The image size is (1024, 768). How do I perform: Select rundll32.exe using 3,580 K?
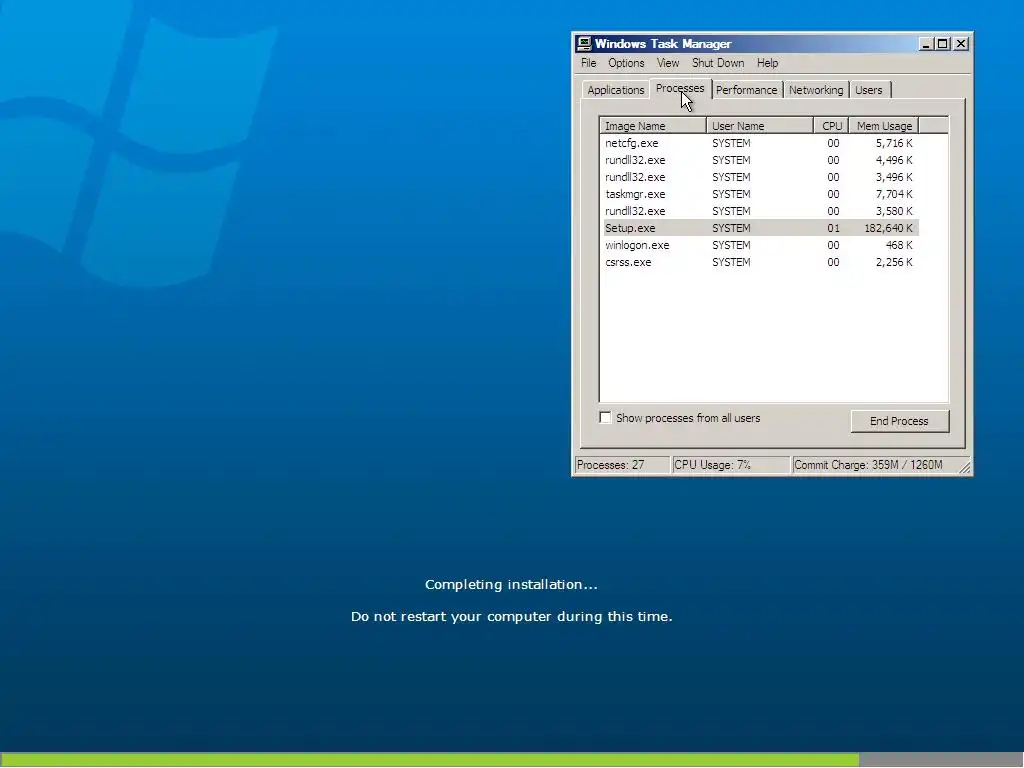point(760,211)
